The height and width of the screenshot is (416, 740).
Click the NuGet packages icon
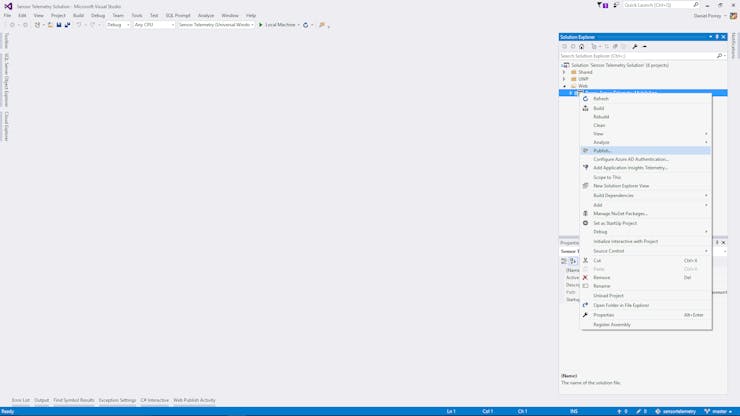585,213
